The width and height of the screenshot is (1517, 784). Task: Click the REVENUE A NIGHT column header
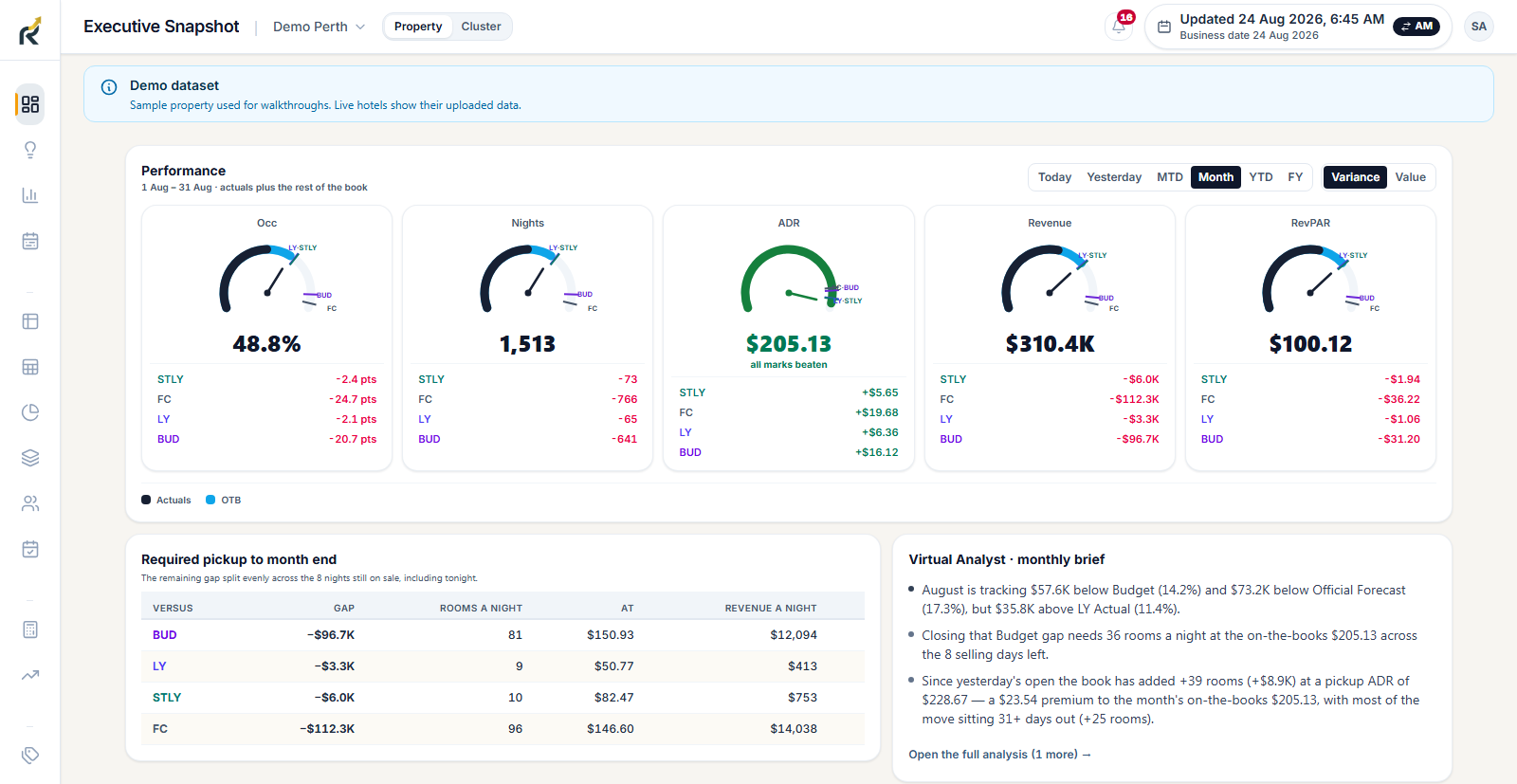[771, 609]
